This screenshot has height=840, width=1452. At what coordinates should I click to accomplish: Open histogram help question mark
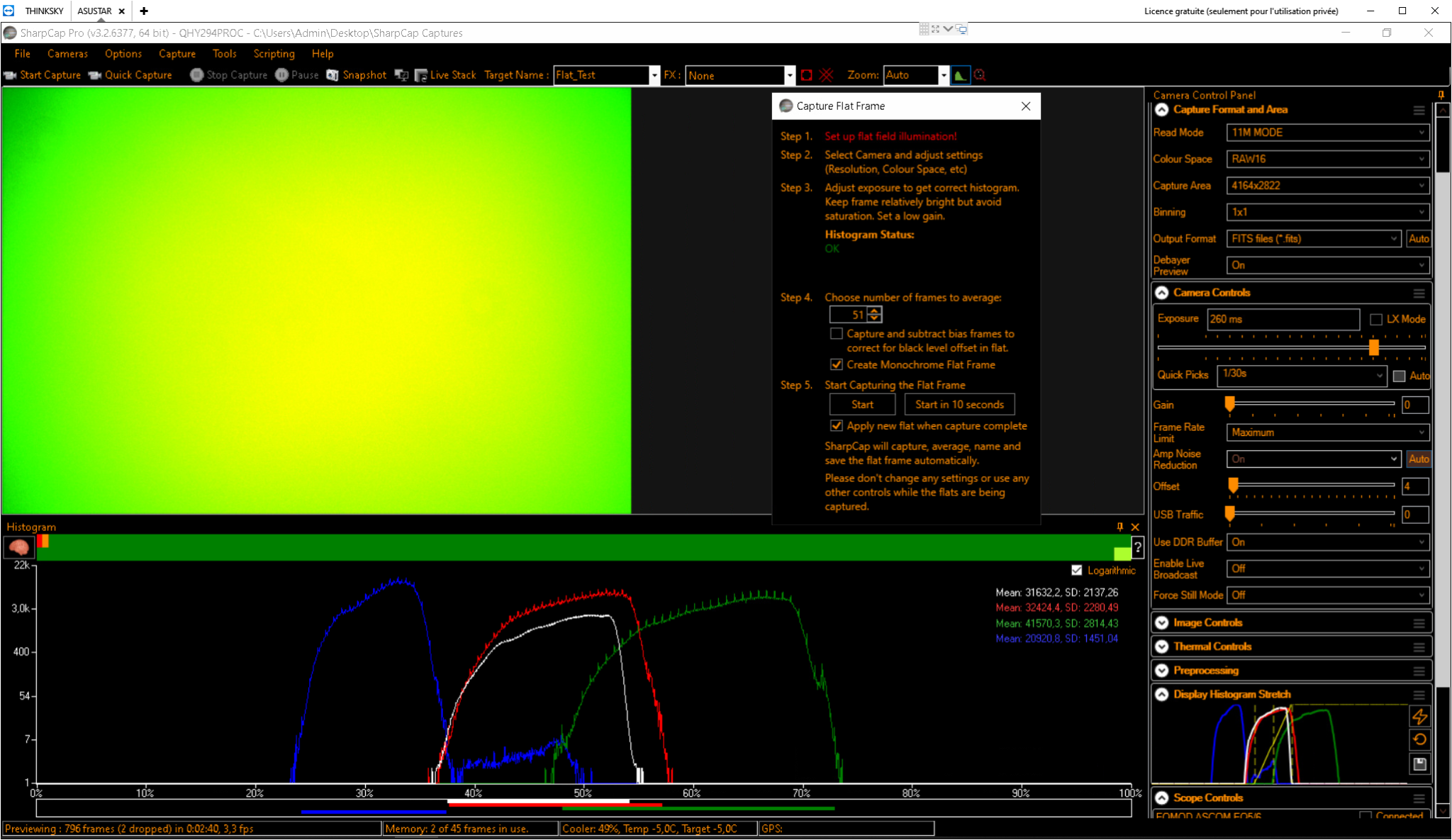point(1137,547)
